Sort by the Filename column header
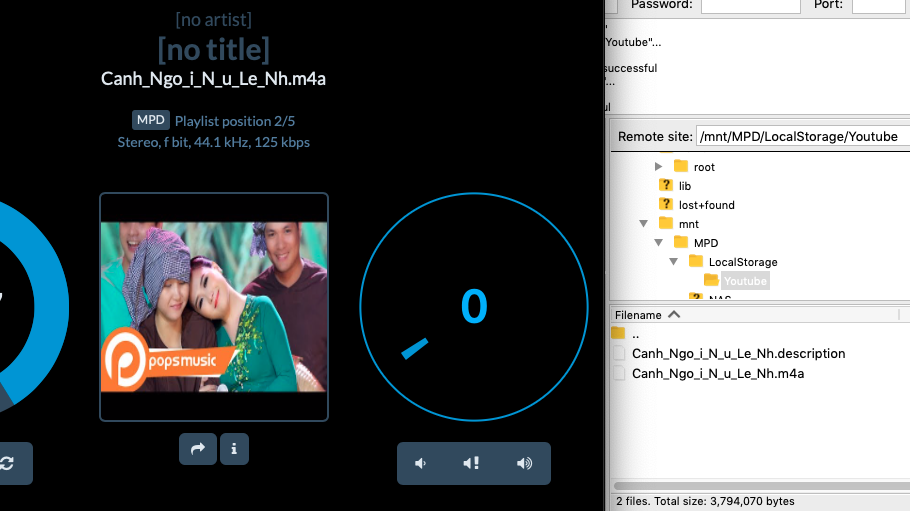The height and width of the screenshot is (511, 910). (754, 315)
